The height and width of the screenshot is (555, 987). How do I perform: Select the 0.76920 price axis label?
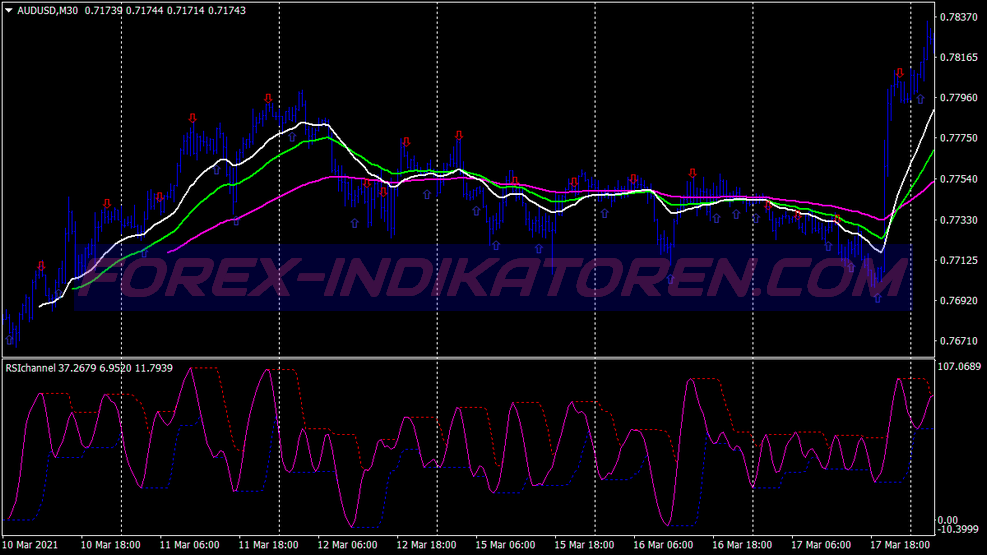(959, 300)
